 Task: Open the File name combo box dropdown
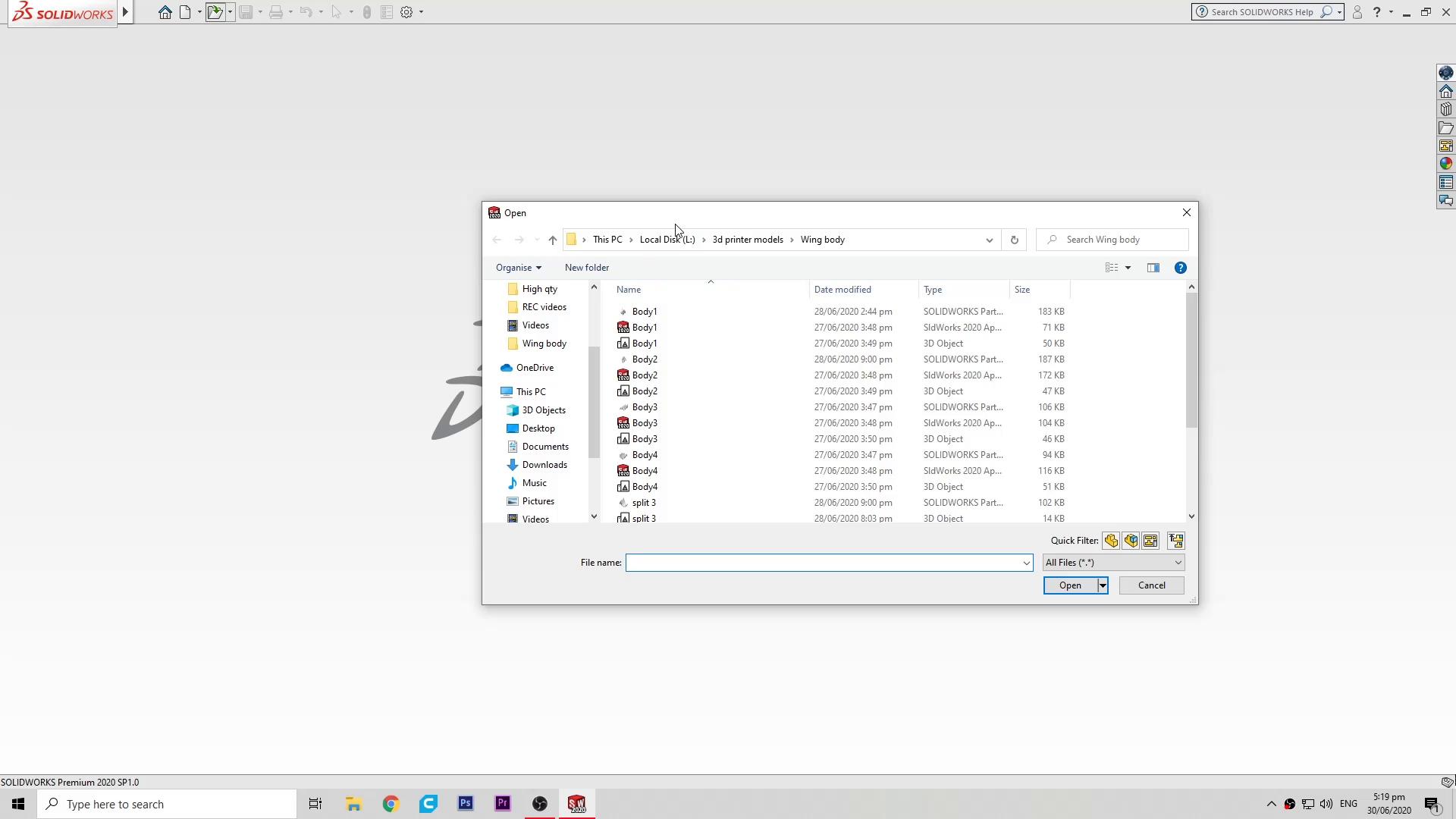[1026, 563]
